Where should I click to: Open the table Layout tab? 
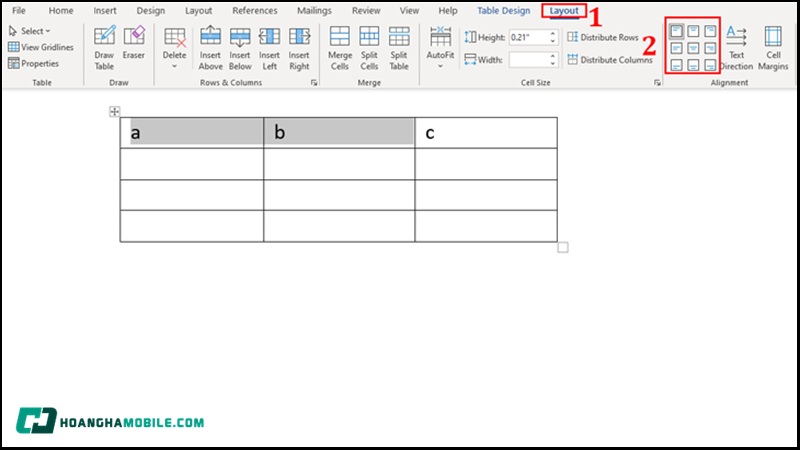[x=564, y=10]
